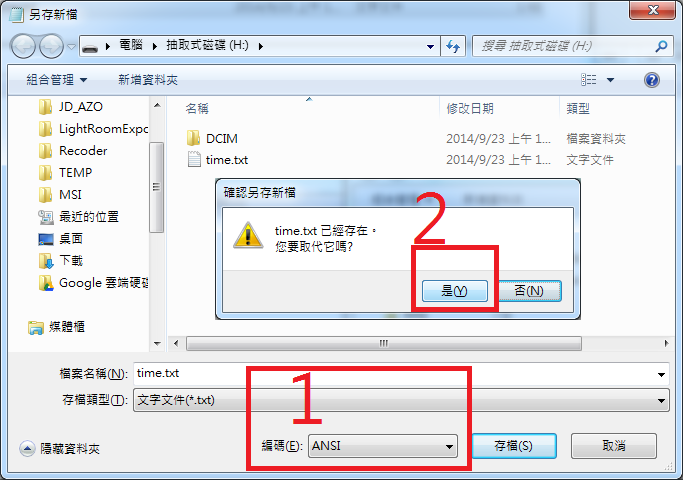Decline replacement with 否(N) button
This screenshot has height=480, width=683.
(529, 291)
